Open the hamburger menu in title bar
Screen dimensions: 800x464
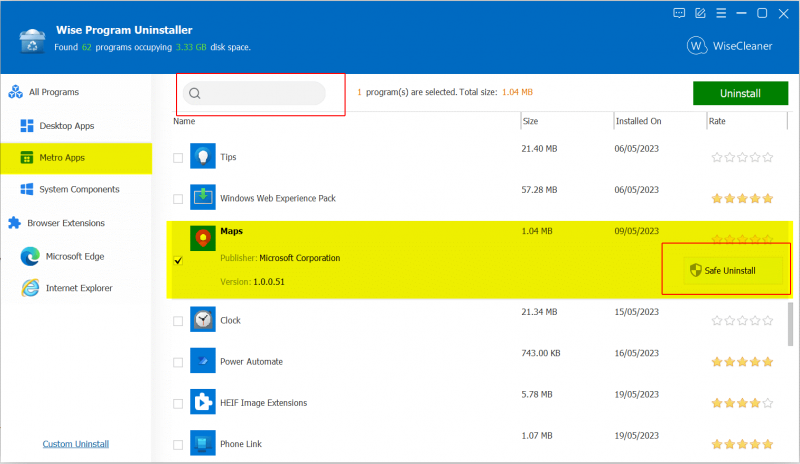[721, 13]
